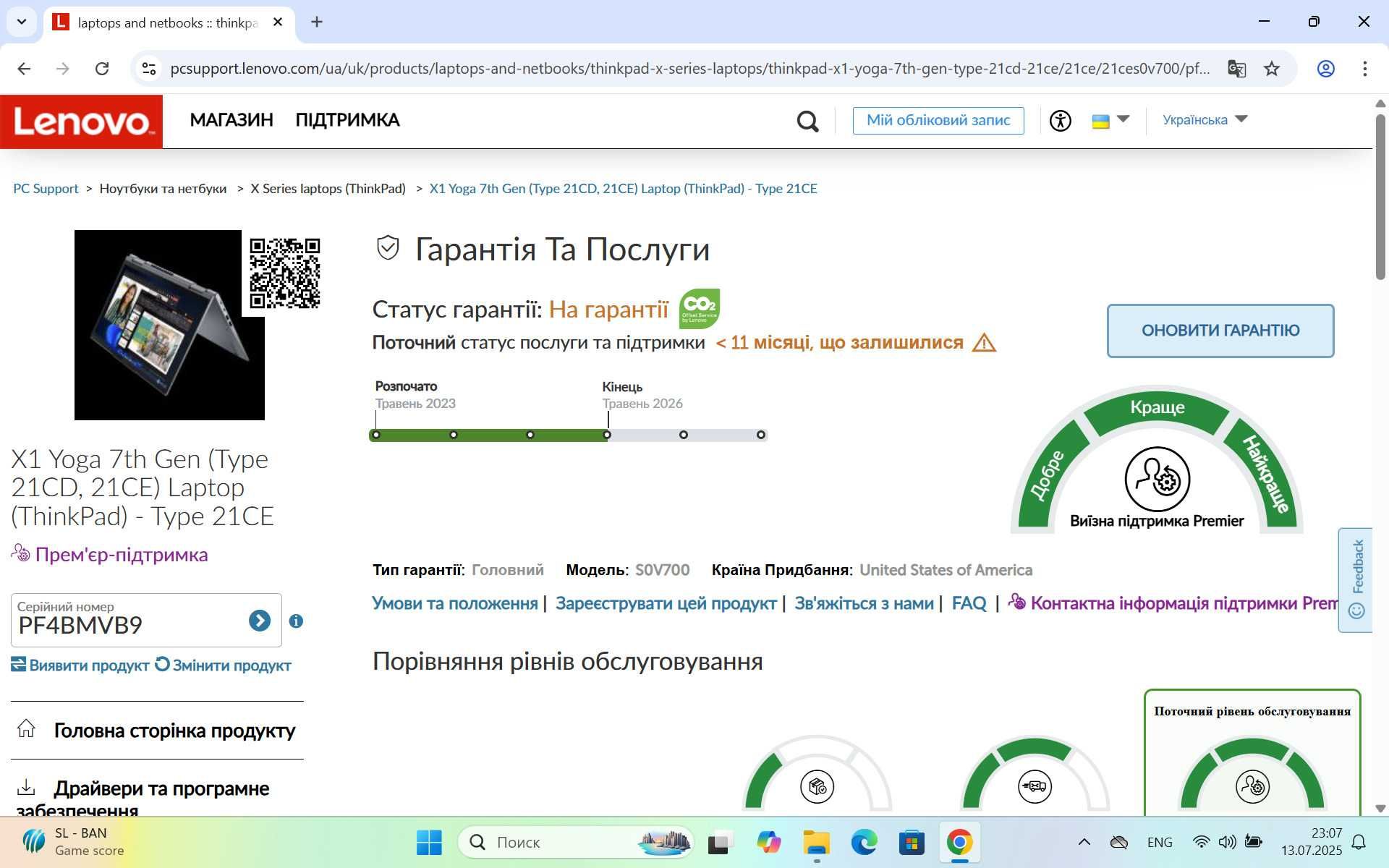Screen dimensions: 1389x868
Task: Click the Кінець end marker on warranty timeline
Action: 607,435
